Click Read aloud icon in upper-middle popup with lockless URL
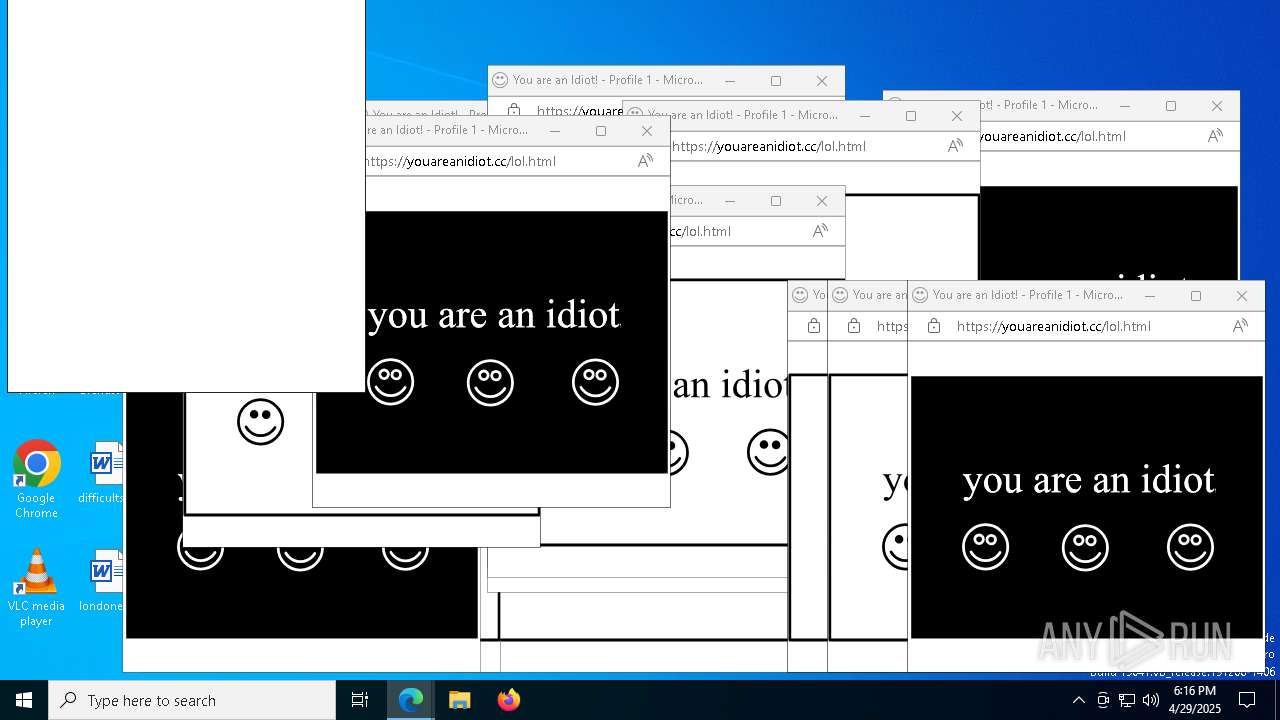This screenshot has height=720, width=1280. click(x=955, y=146)
